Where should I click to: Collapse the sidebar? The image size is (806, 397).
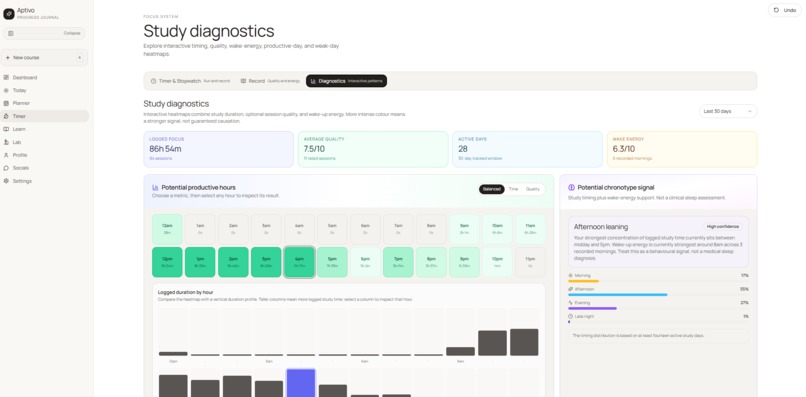44,33
